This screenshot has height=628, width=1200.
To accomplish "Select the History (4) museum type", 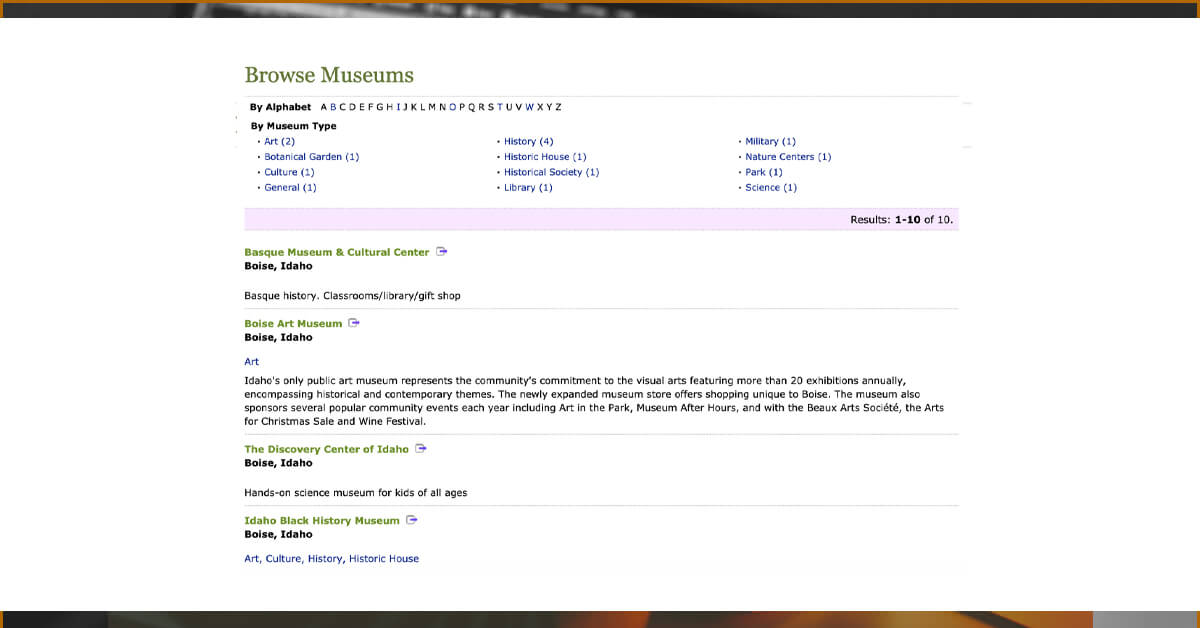I will point(528,141).
